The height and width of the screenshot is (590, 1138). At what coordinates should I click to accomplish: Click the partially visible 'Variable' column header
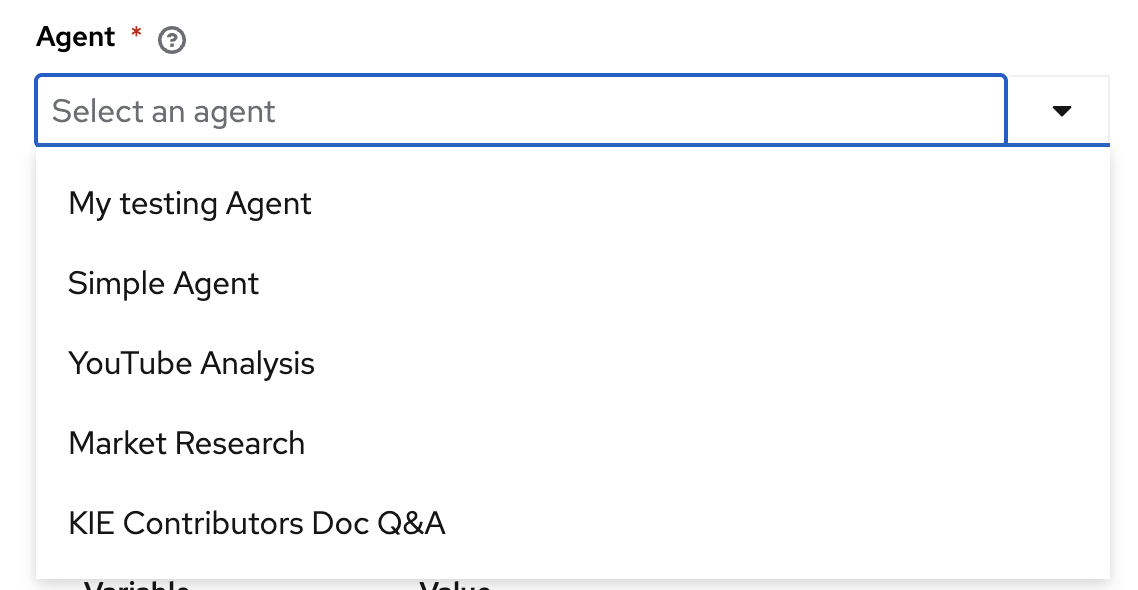pos(137,584)
